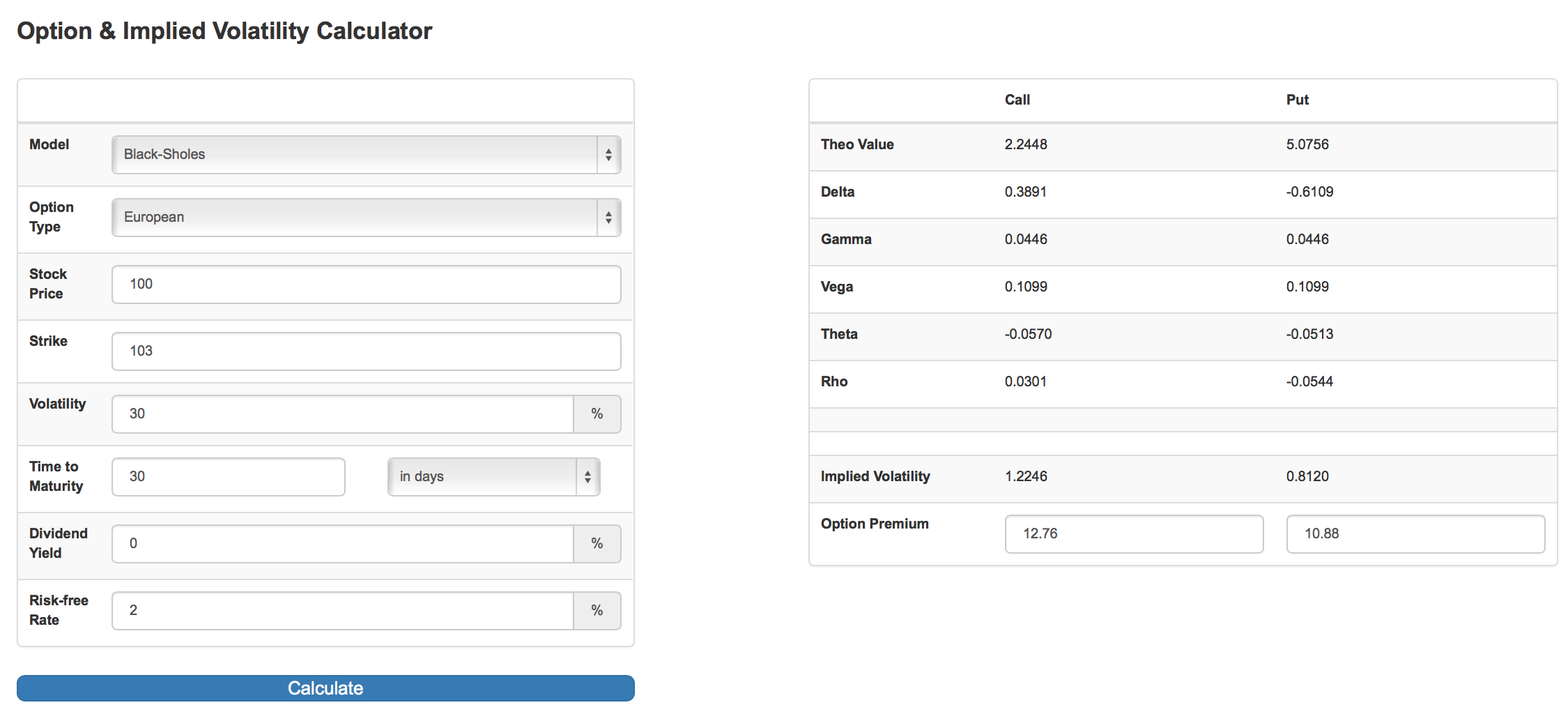Expand the Option Type dropdown showing European
The height and width of the screenshot is (728, 1568).
(x=366, y=217)
